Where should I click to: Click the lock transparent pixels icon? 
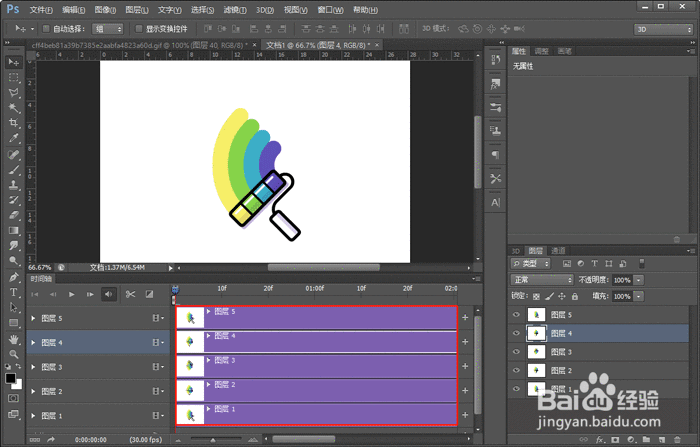[x=536, y=297]
